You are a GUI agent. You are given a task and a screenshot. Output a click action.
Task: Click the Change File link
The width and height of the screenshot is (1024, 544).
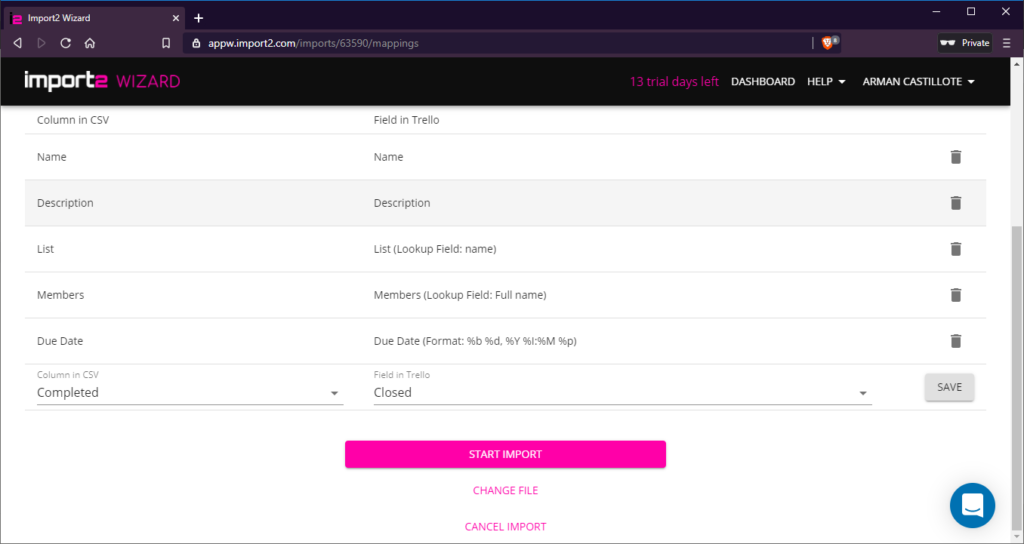pos(505,491)
